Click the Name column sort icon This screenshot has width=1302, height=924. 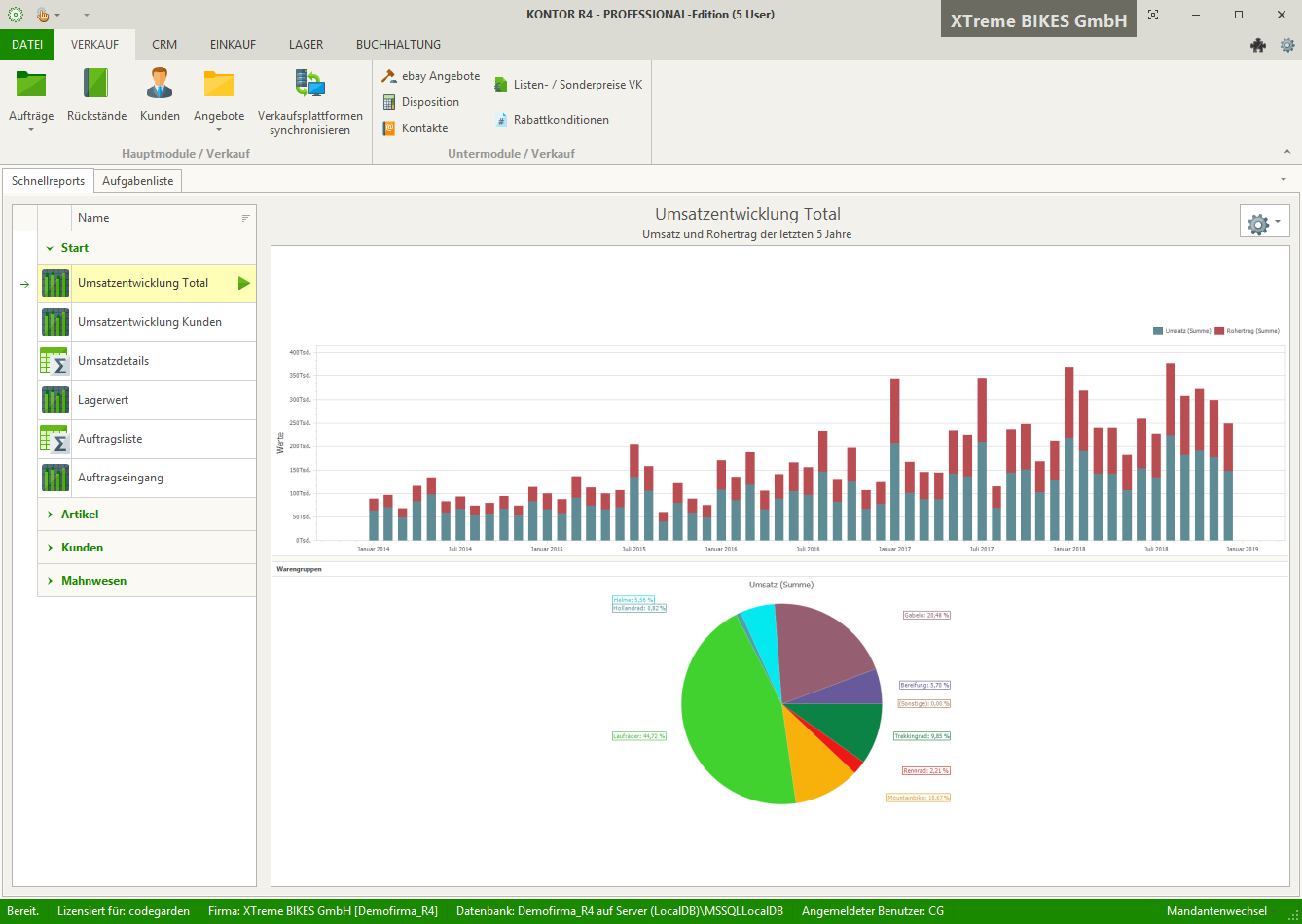[246, 218]
